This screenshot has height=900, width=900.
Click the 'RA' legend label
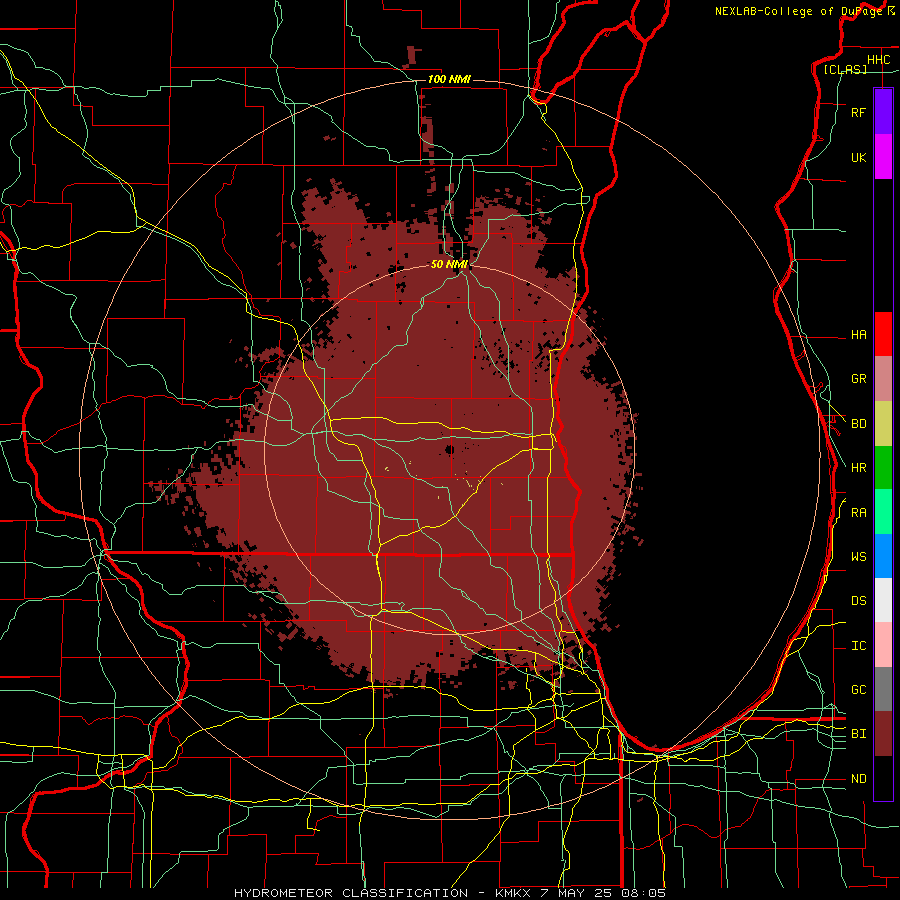pyautogui.click(x=858, y=513)
